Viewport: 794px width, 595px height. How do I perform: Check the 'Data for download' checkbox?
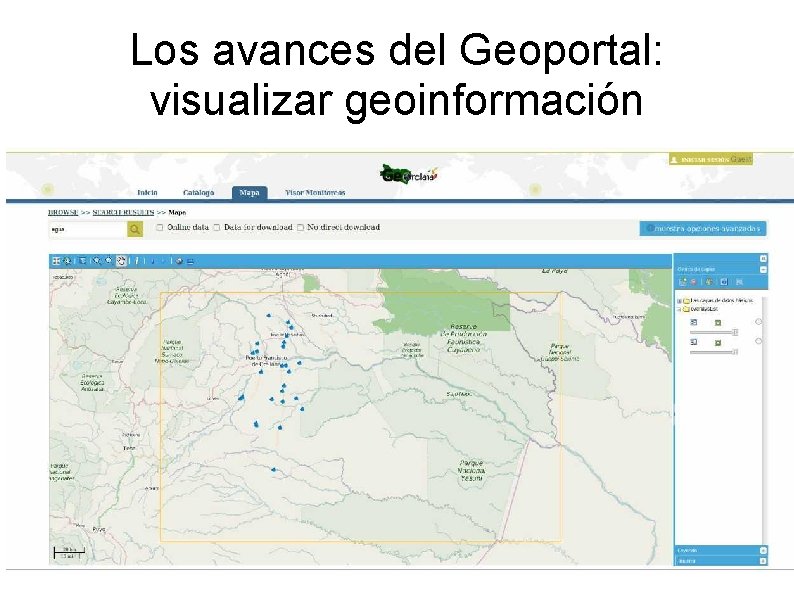pos(217,227)
